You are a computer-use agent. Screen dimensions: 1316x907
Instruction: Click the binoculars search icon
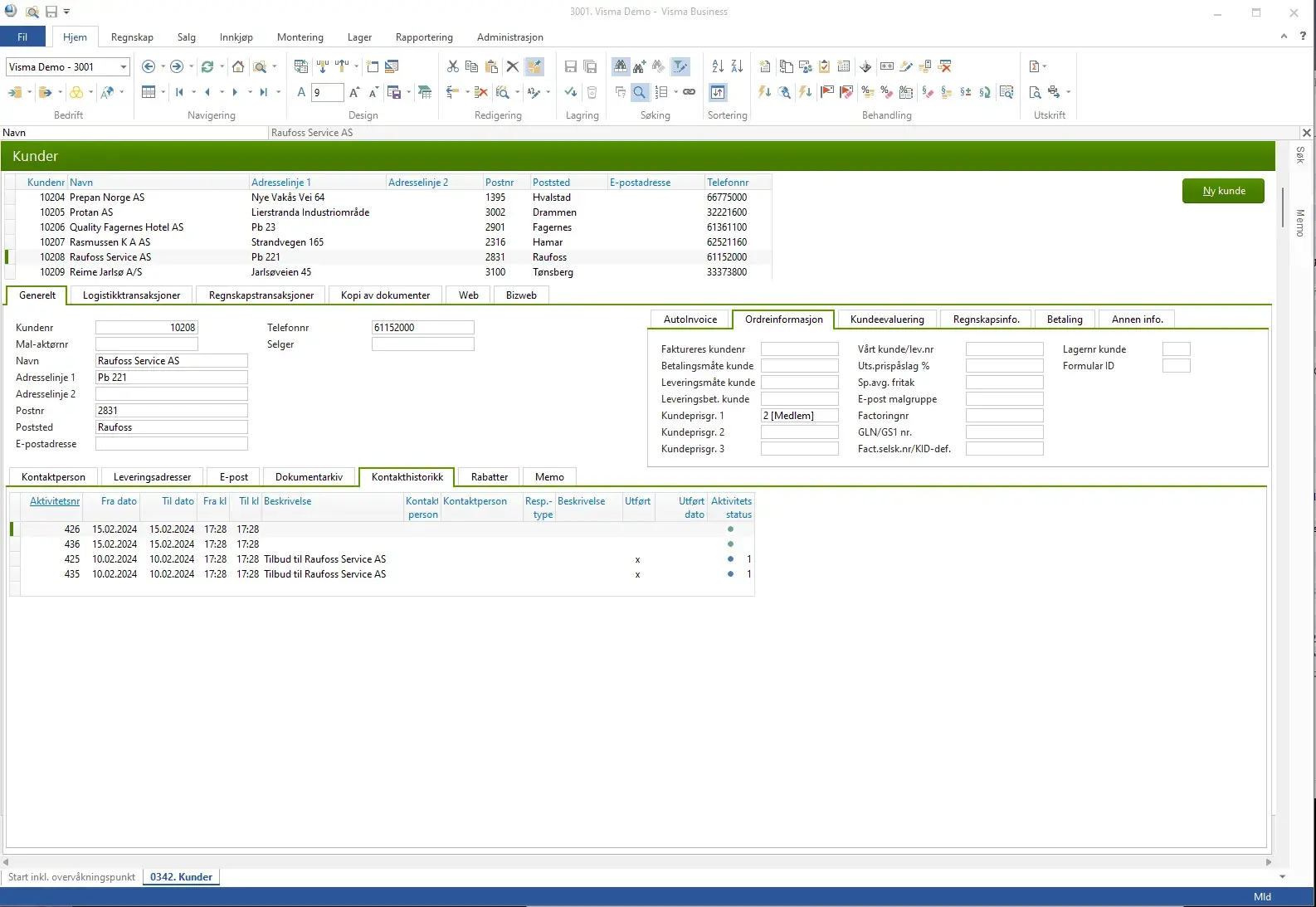click(x=621, y=66)
